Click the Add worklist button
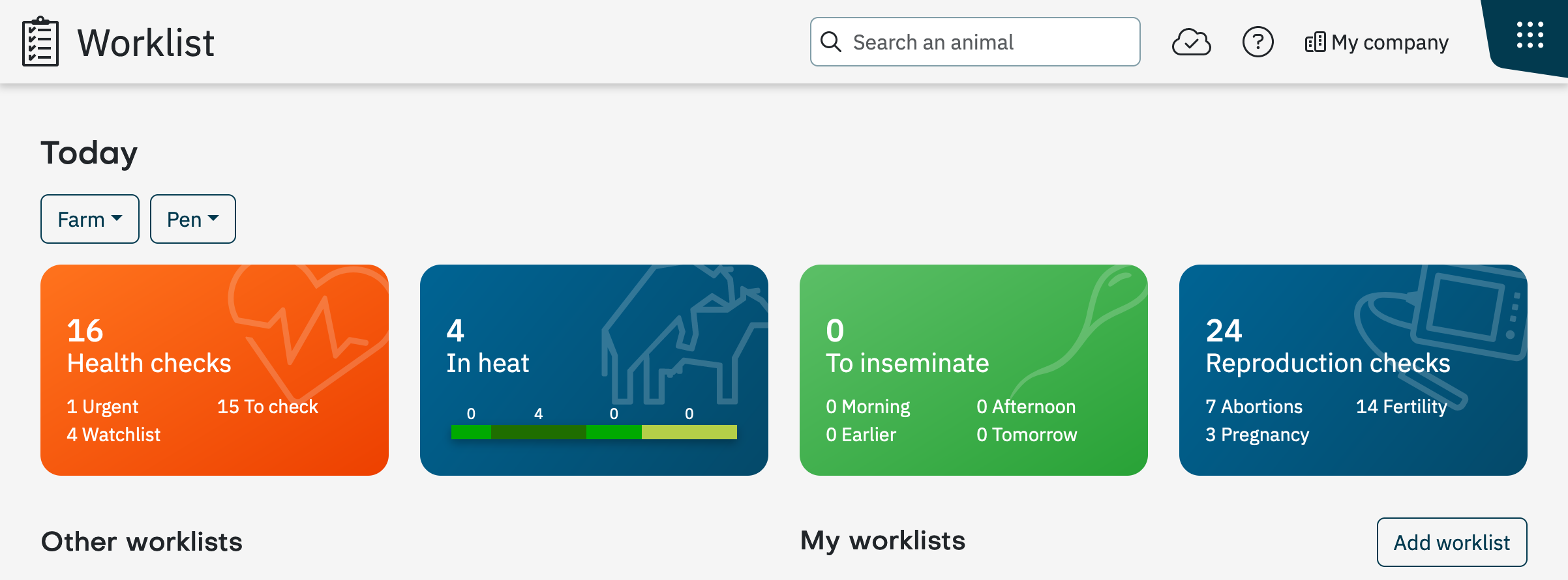Screen dimensions: 1568x580 pyautogui.click(x=1452, y=542)
